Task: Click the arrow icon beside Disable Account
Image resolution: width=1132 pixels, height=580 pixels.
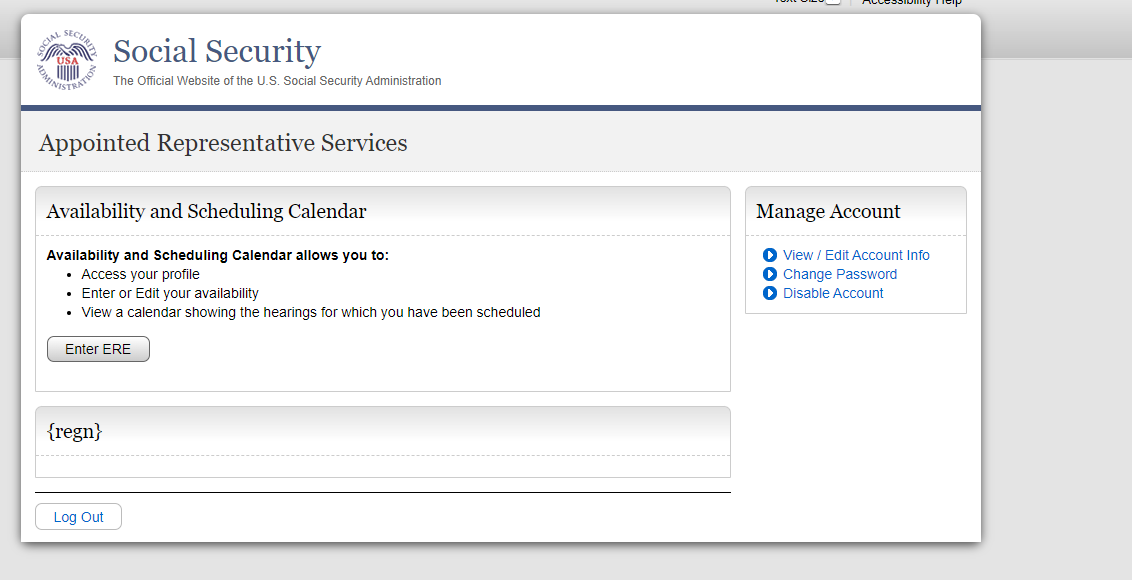Action: tap(770, 293)
